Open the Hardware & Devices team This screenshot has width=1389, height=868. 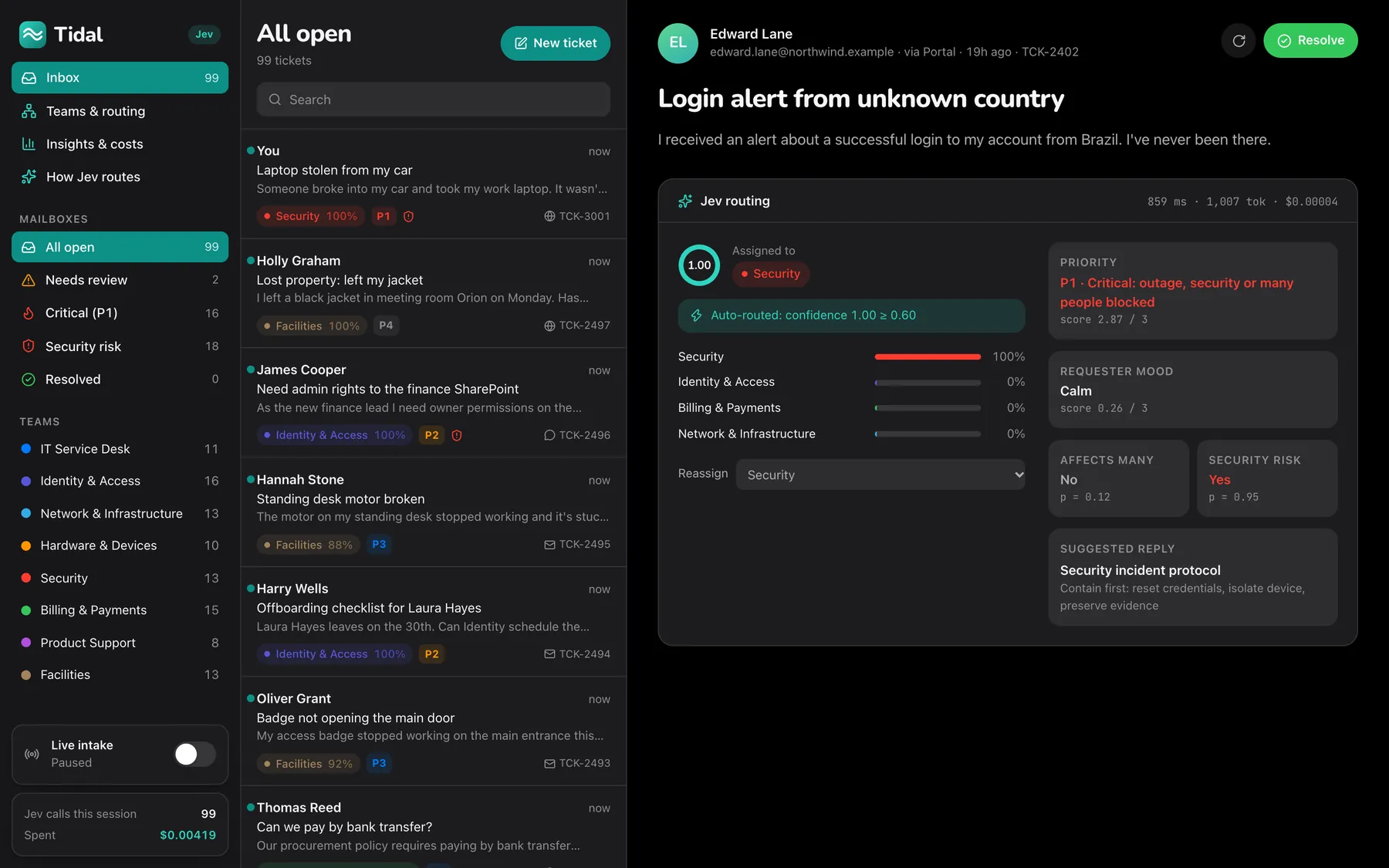click(120, 545)
